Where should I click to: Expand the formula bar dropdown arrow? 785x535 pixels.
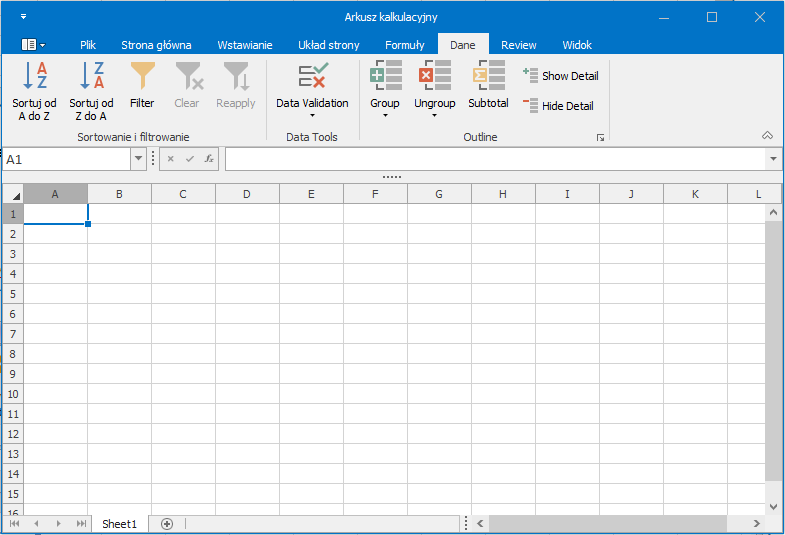(773, 159)
